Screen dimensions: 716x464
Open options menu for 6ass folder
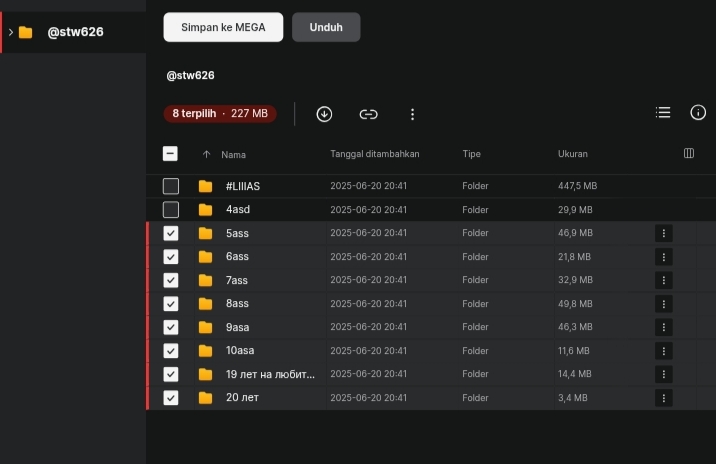(663, 257)
